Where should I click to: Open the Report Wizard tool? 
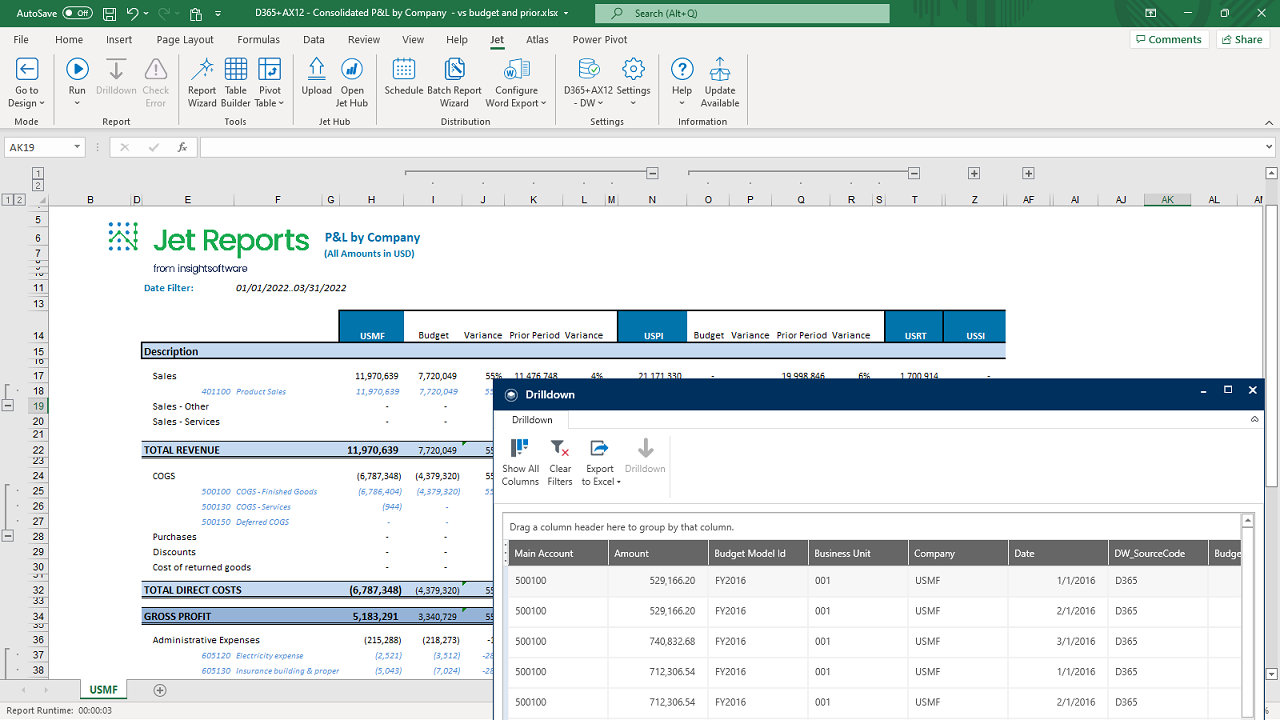(202, 83)
